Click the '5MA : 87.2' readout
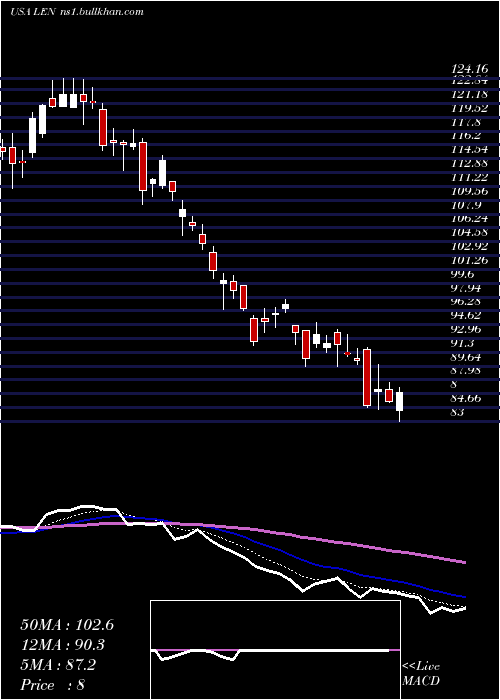 58,665
